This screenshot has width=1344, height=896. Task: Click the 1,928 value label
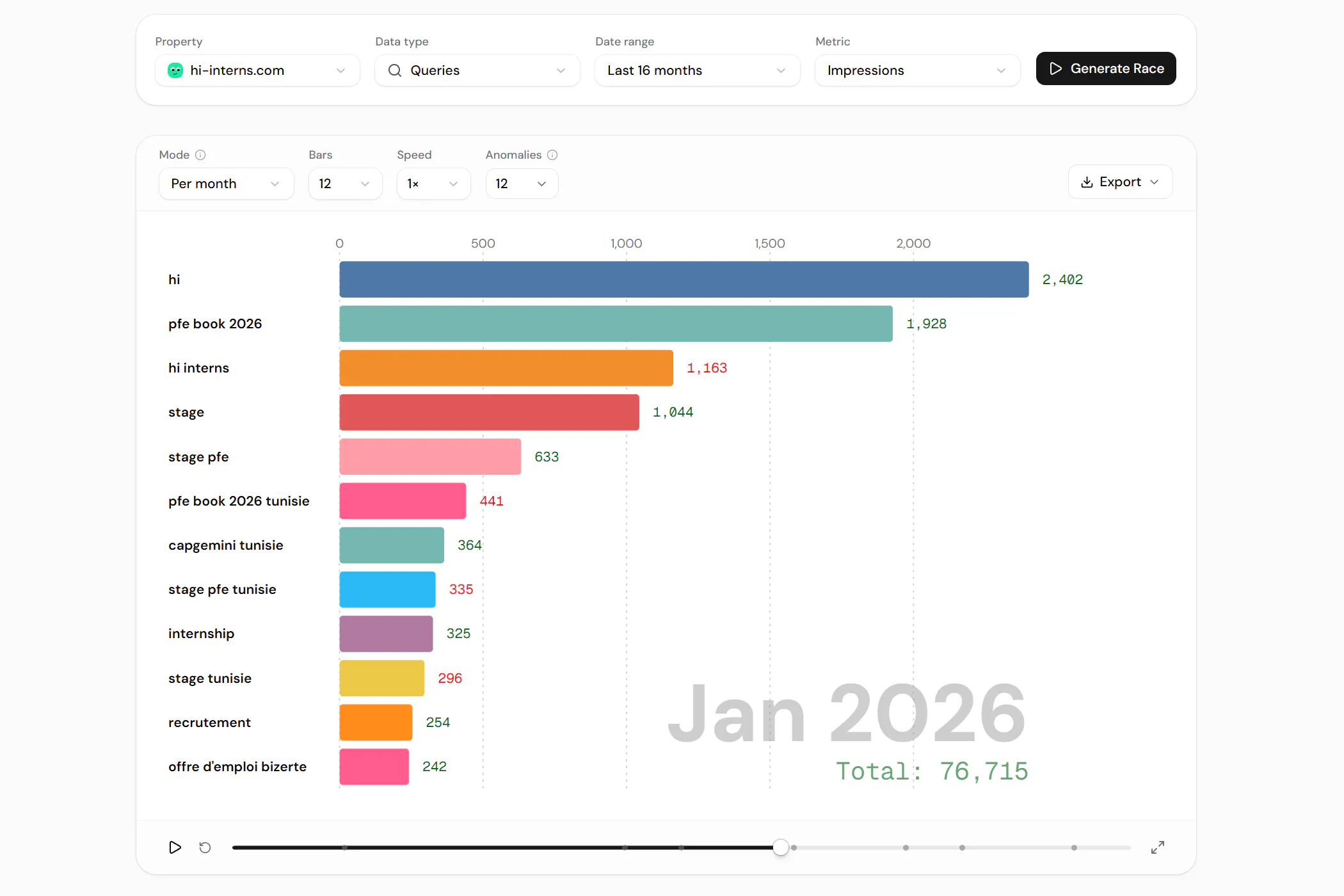pos(926,324)
